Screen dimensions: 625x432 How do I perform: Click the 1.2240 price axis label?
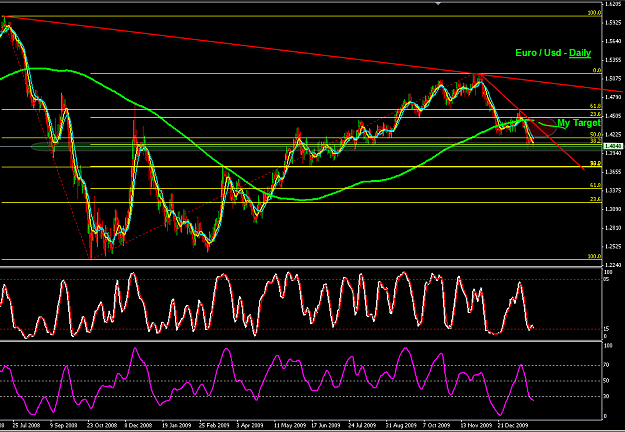pos(613,265)
